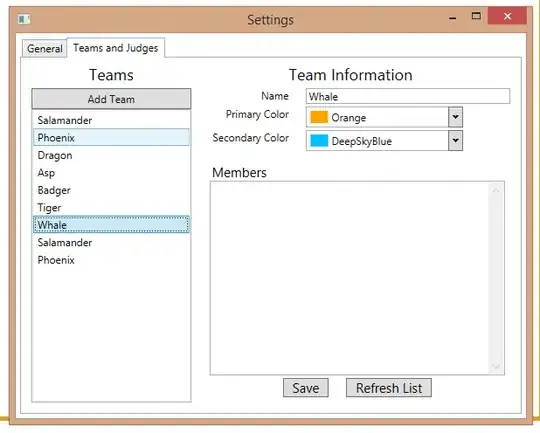Screen dimensions: 540x433
Task: Click the Members scrollbar down arrow
Action: (x=496, y=366)
